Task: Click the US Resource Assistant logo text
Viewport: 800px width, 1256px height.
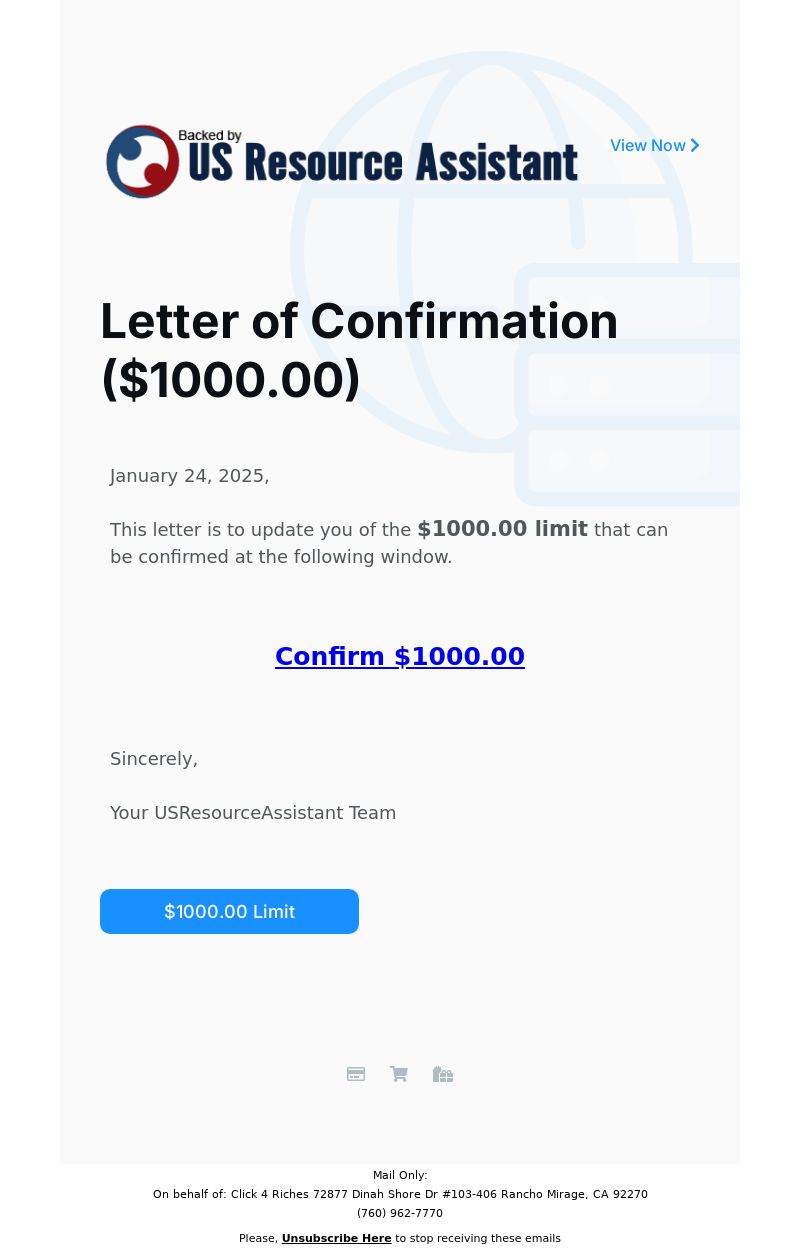Action: click(x=383, y=164)
